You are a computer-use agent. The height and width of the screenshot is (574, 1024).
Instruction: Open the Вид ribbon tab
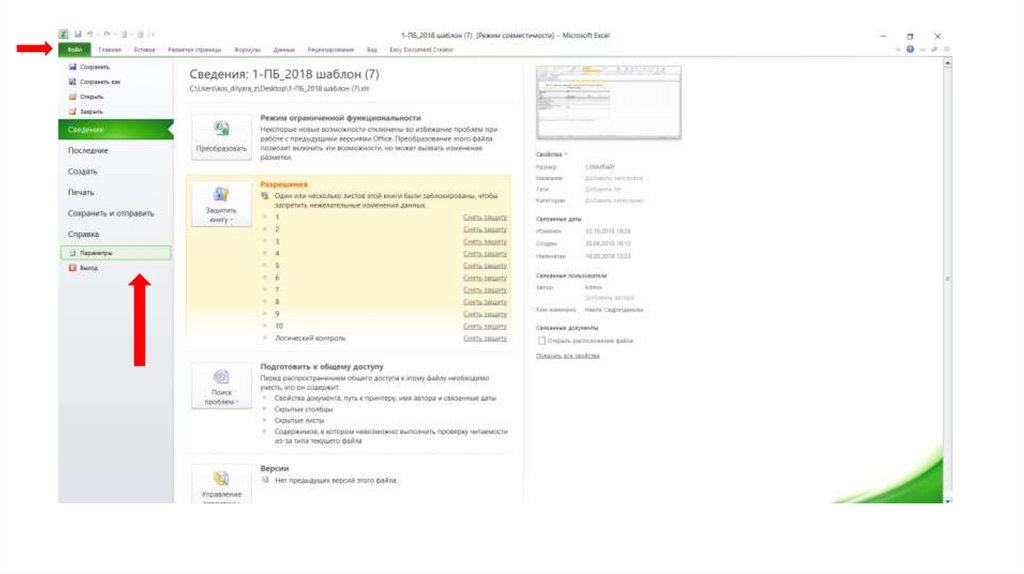(372, 50)
